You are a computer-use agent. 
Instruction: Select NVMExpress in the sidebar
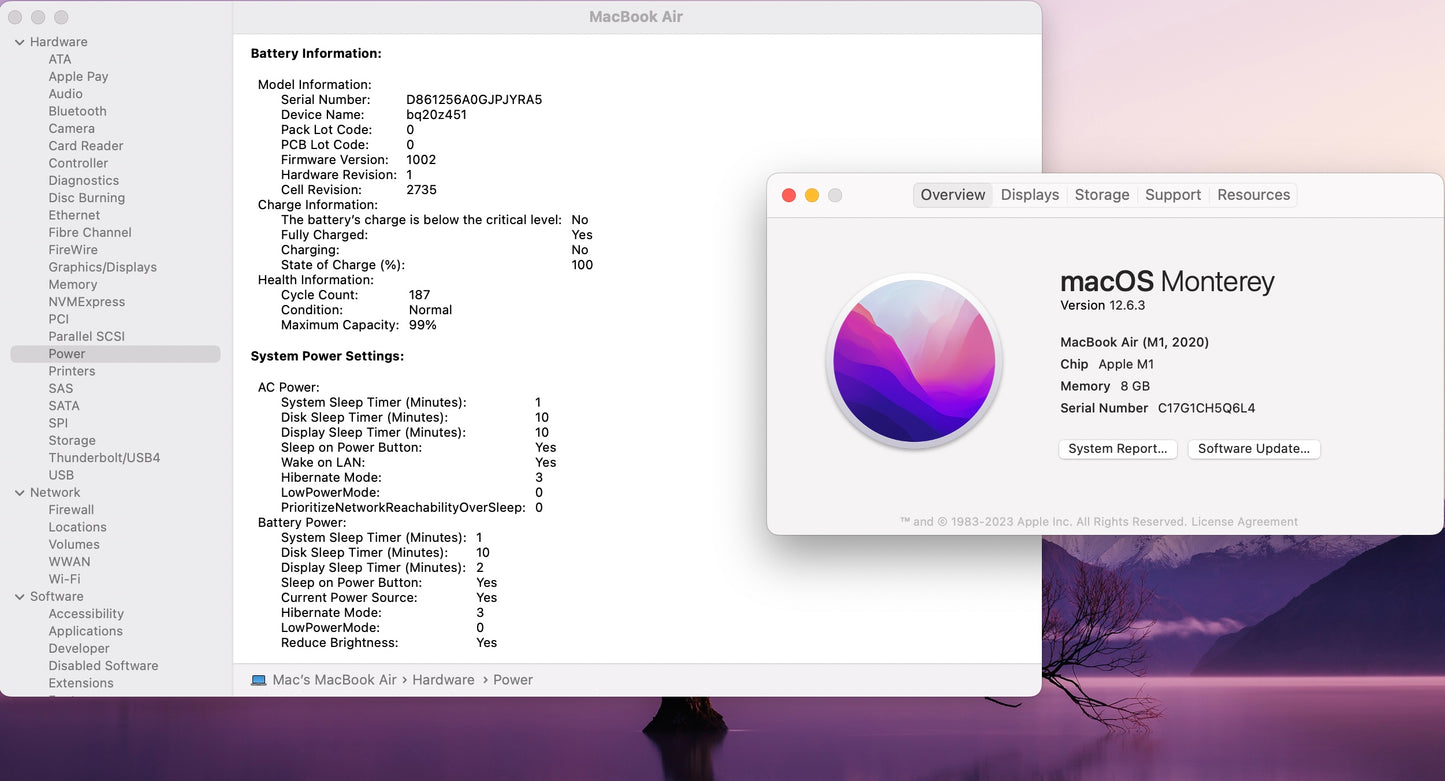pos(87,302)
